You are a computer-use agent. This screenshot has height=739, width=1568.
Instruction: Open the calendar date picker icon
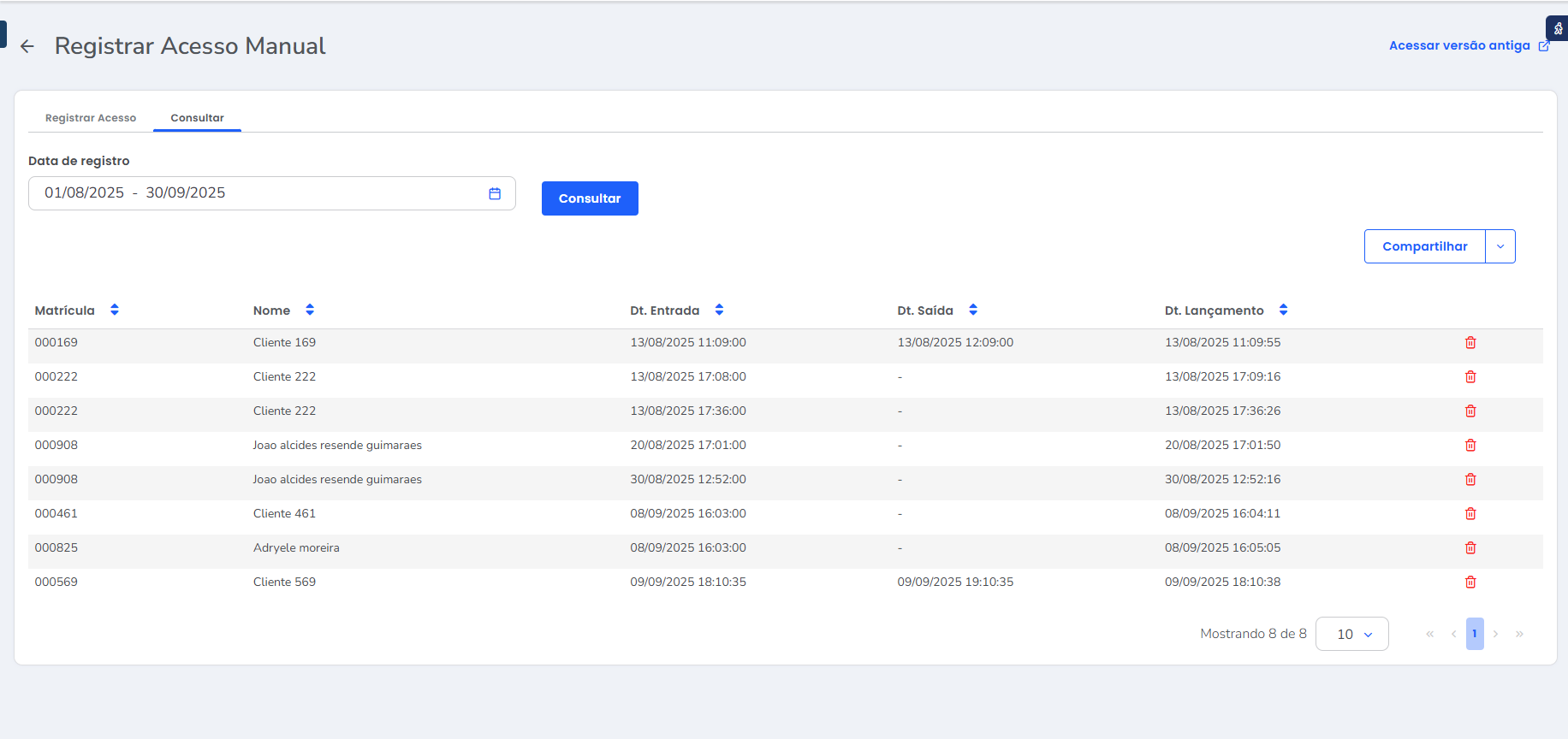(x=495, y=193)
